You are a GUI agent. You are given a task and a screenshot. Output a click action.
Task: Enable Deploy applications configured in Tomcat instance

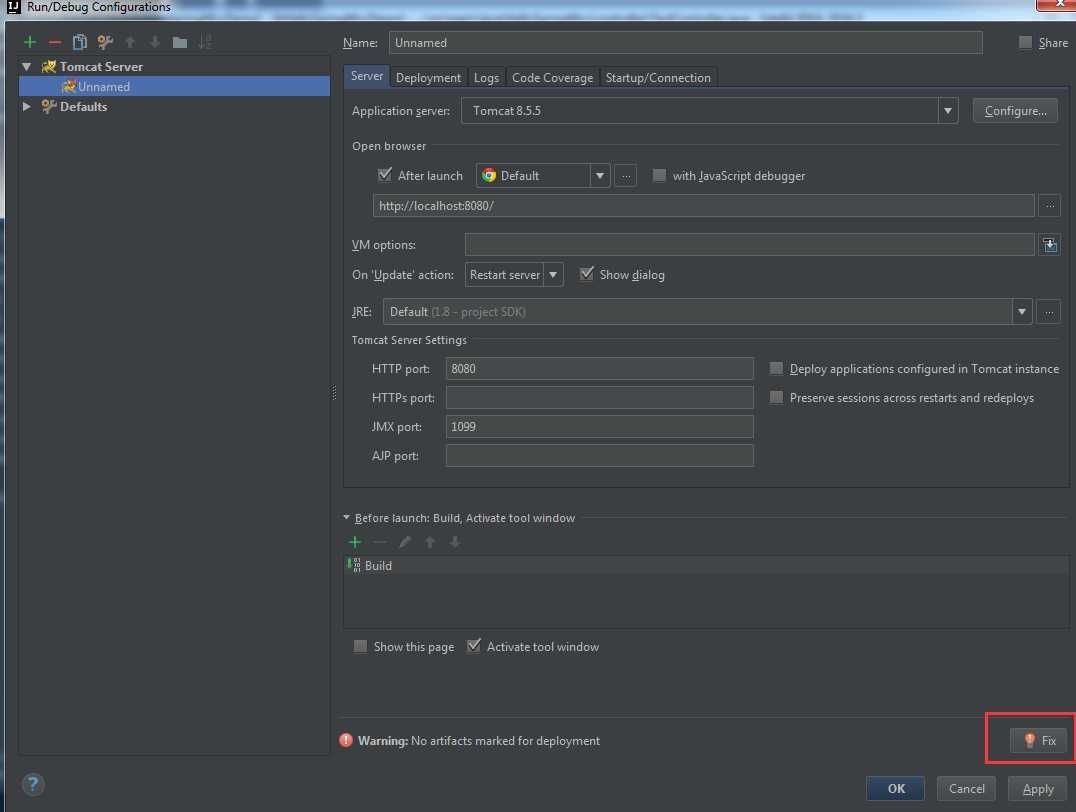776,369
